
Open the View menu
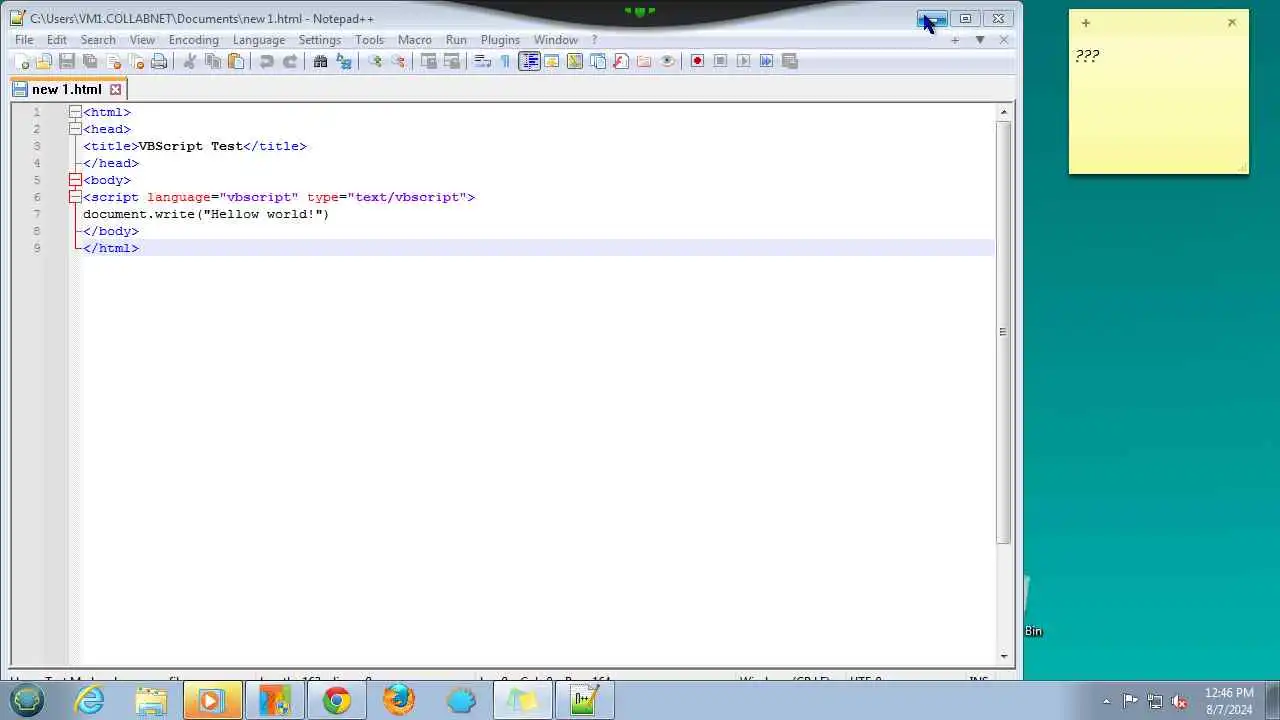(142, 40)
